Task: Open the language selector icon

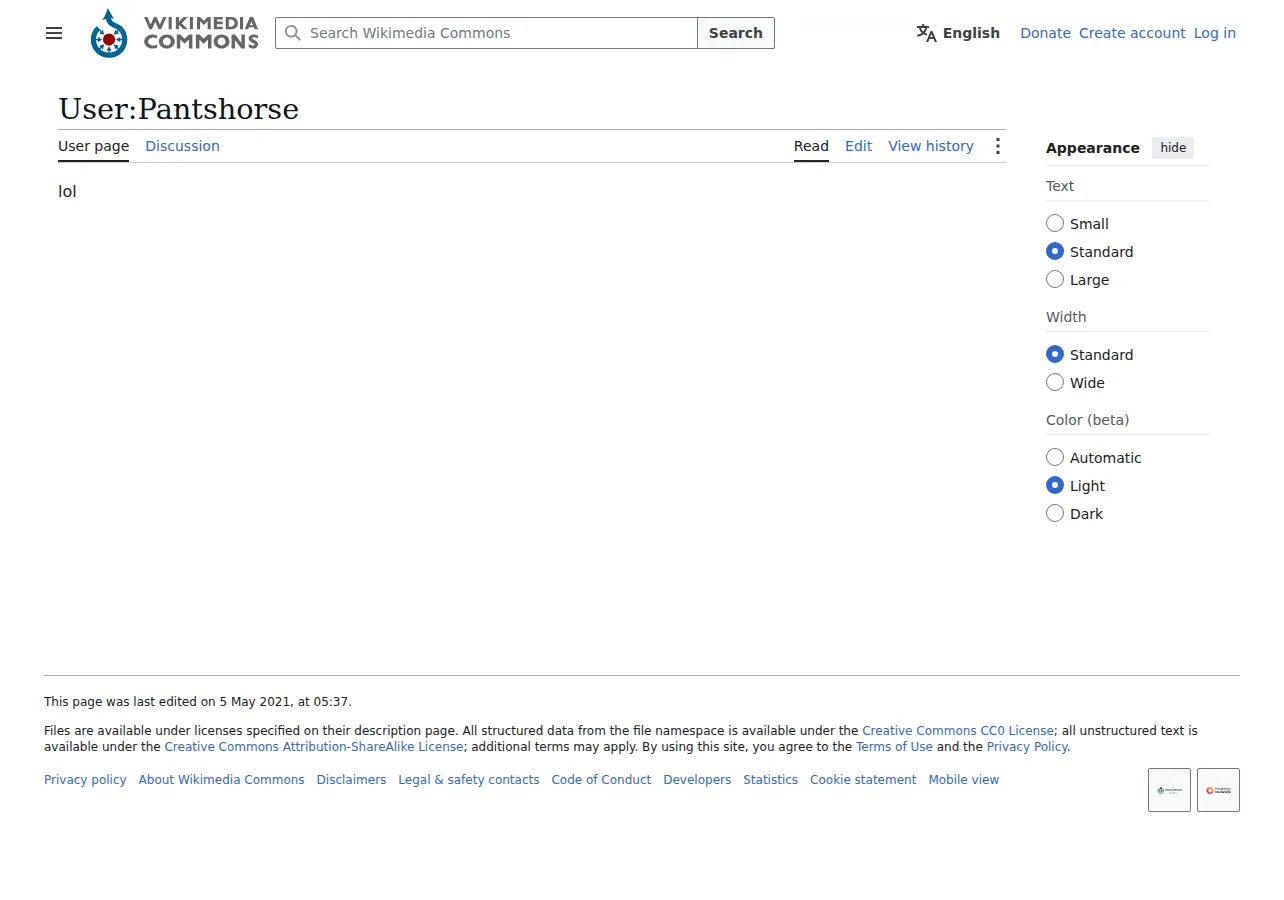Action: (x=927, y=33)
